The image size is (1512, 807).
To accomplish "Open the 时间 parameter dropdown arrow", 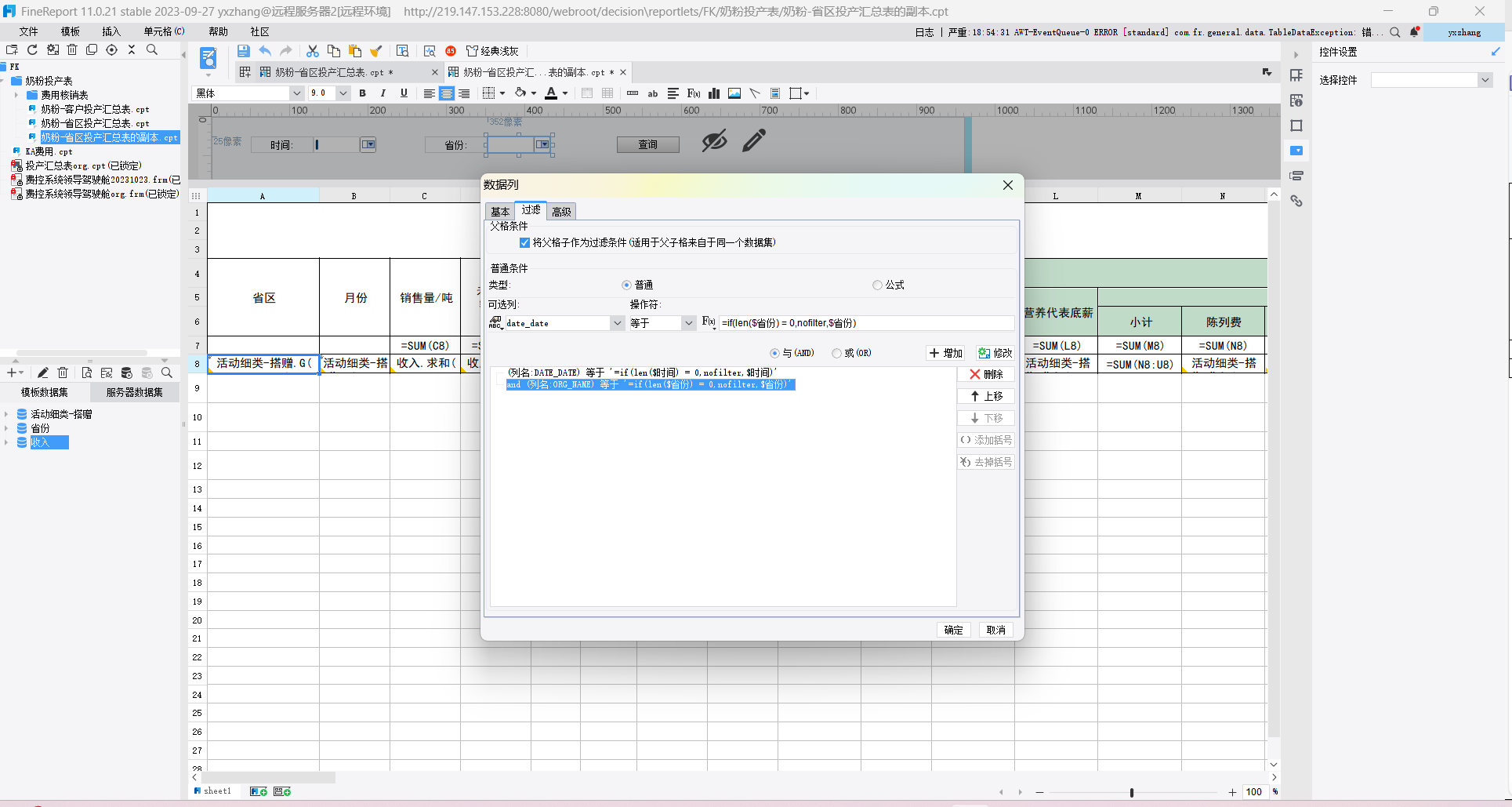I will point(368,145).
